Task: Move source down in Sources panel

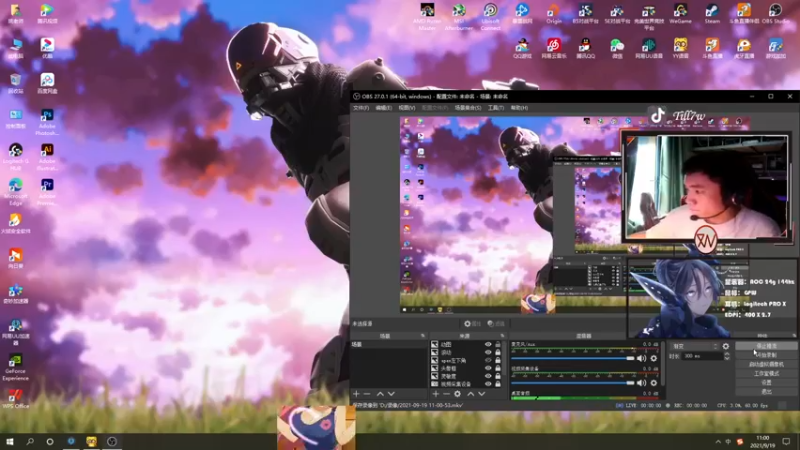Action: pos(482,394)
